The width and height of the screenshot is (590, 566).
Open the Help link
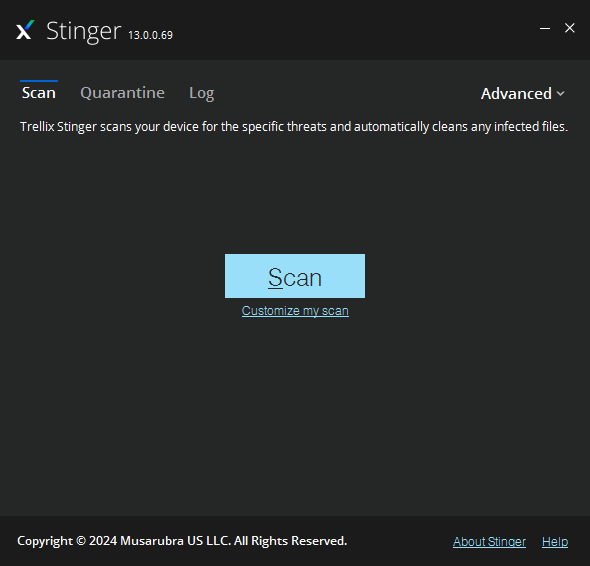pyautogui.click(x=555, y=542)
